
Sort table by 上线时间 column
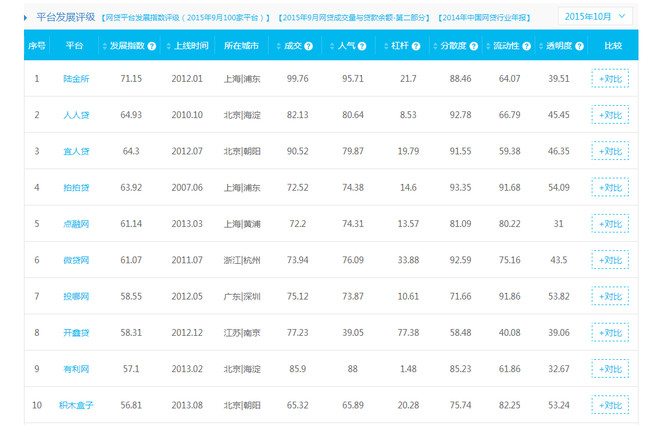pyautogui.click(x=168, y=46)
